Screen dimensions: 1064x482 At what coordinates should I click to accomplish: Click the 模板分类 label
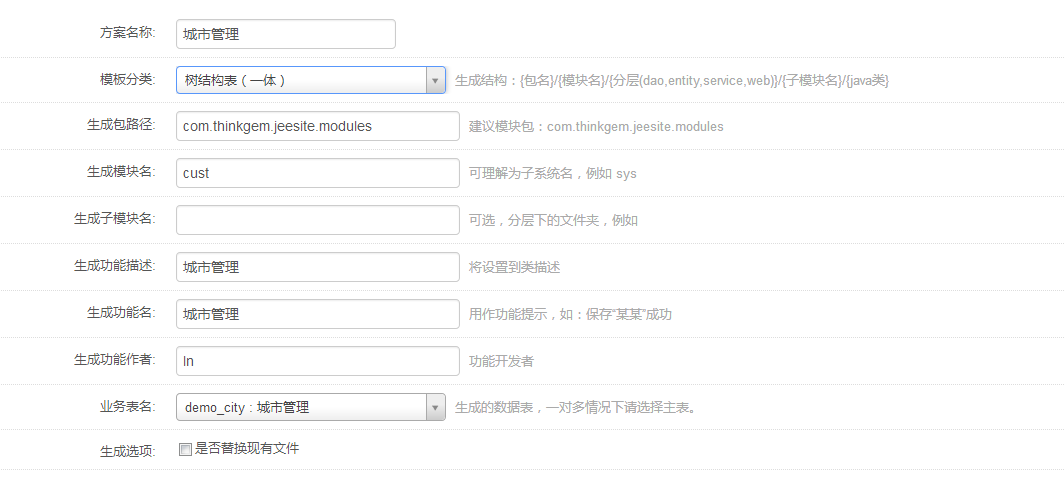point(128,79)
